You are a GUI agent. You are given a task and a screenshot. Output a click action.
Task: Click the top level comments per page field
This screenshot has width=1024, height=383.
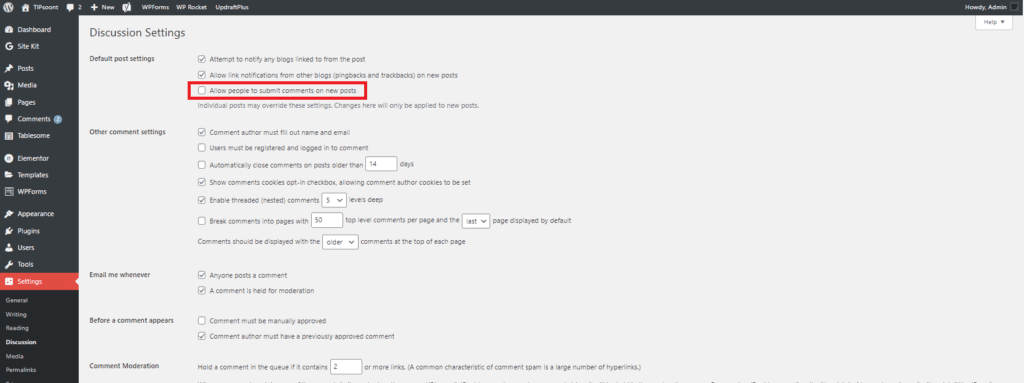(x=327, y=220)
